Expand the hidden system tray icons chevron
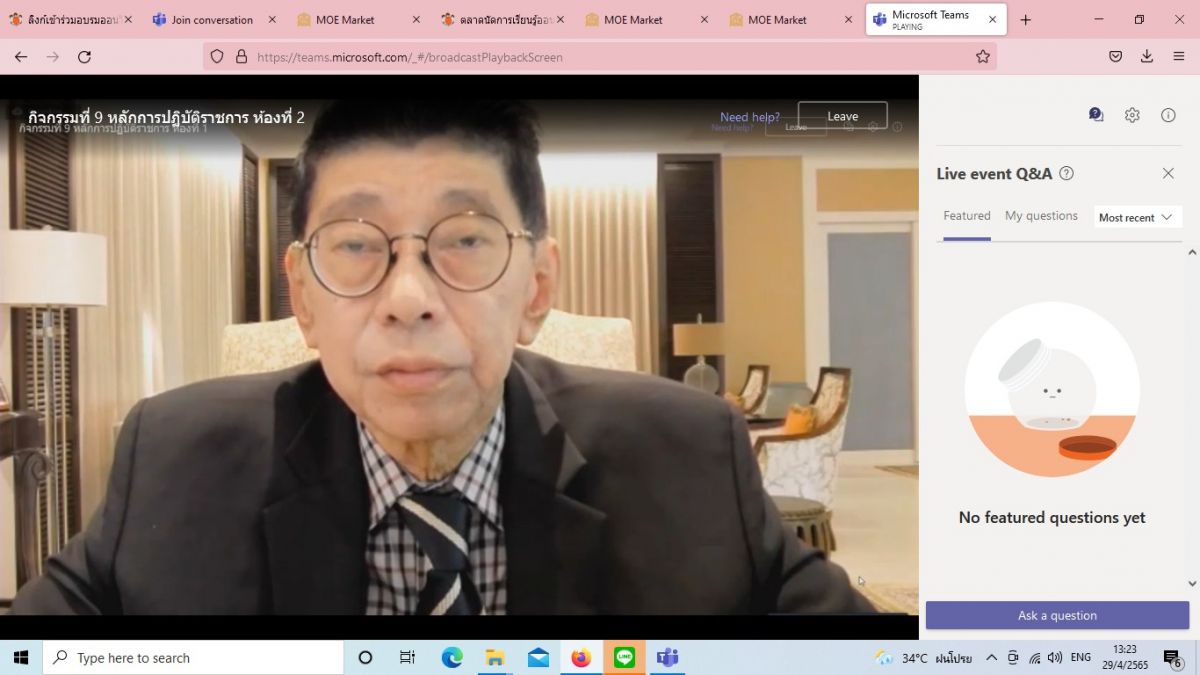The width and height of the screenshot is (1200, 675). (991, 658)
